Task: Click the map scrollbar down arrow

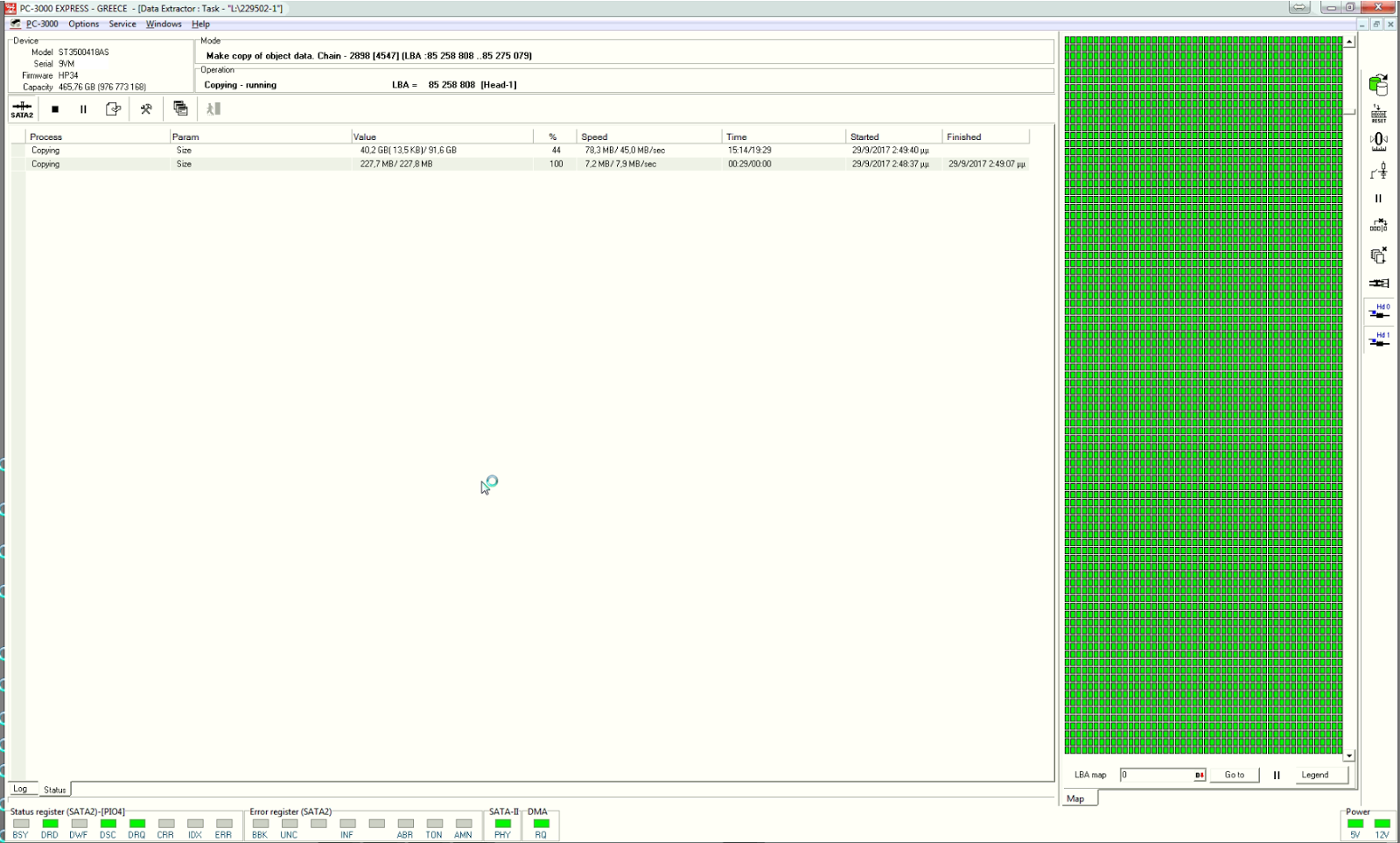Action: pyautogui.click(x=1350, y=755)
